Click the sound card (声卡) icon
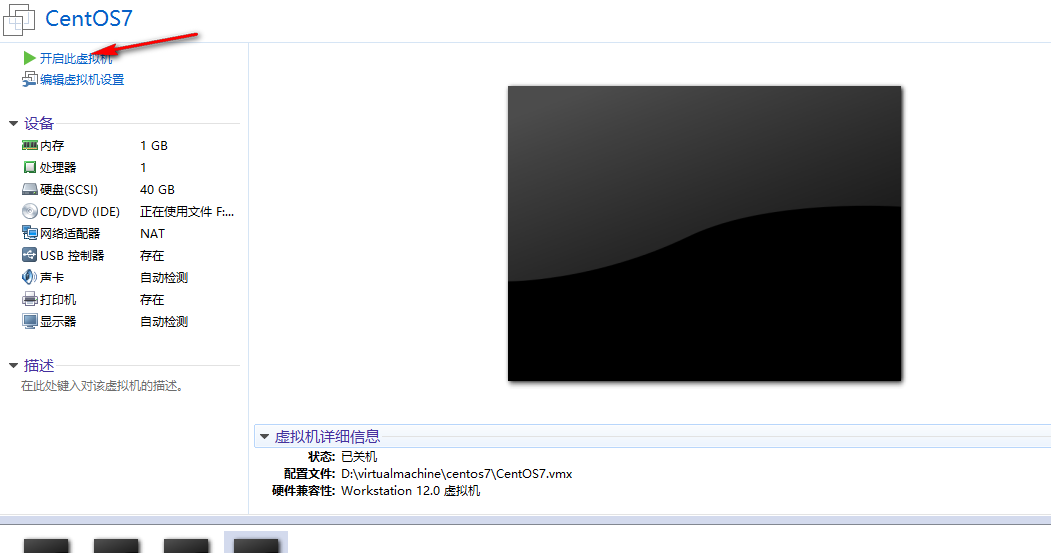Screen dimensions: 1051x553 click(29, 277)
